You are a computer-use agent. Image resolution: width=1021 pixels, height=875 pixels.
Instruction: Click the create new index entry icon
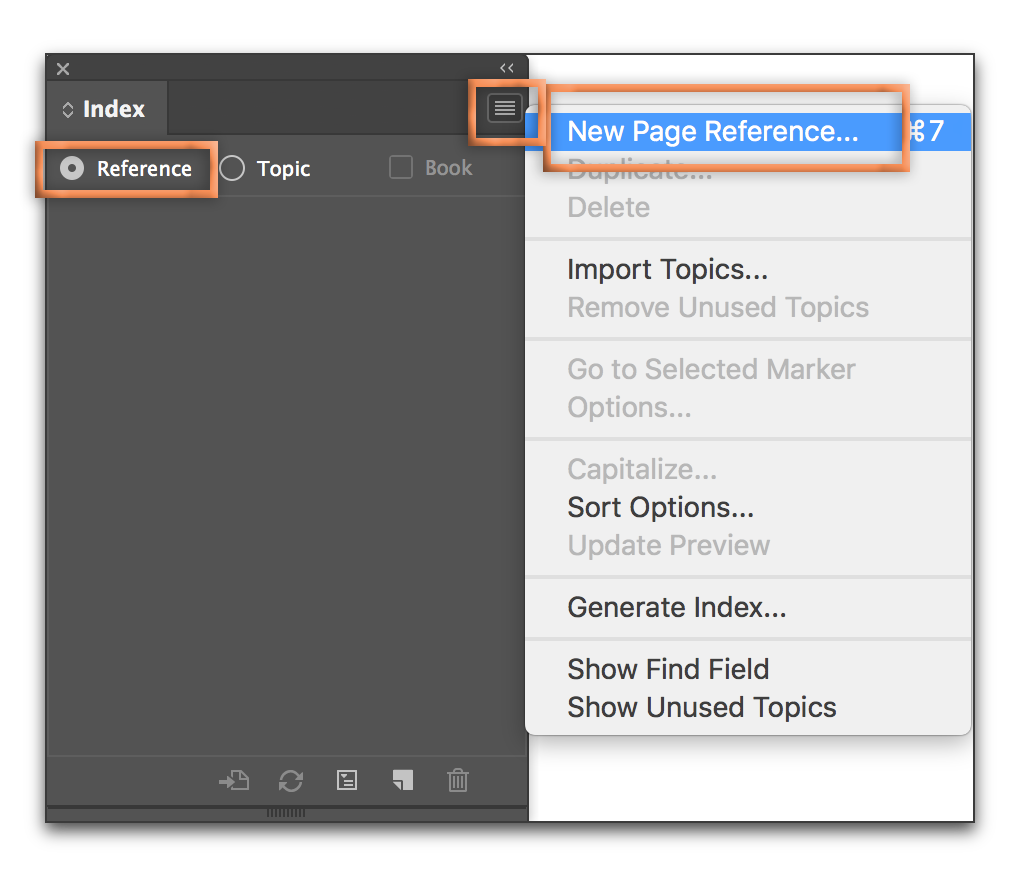coord(402,781)
